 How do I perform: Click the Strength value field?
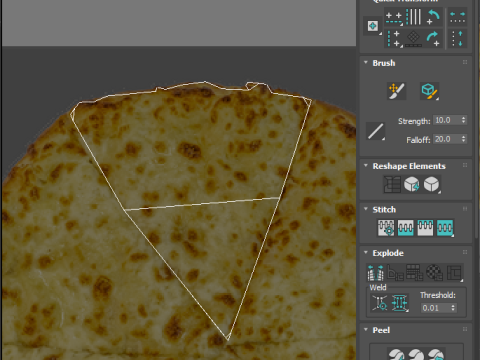click(447, 120)
